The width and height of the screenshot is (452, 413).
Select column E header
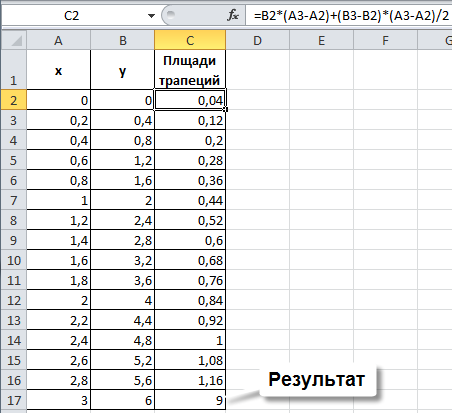[321, 40]
